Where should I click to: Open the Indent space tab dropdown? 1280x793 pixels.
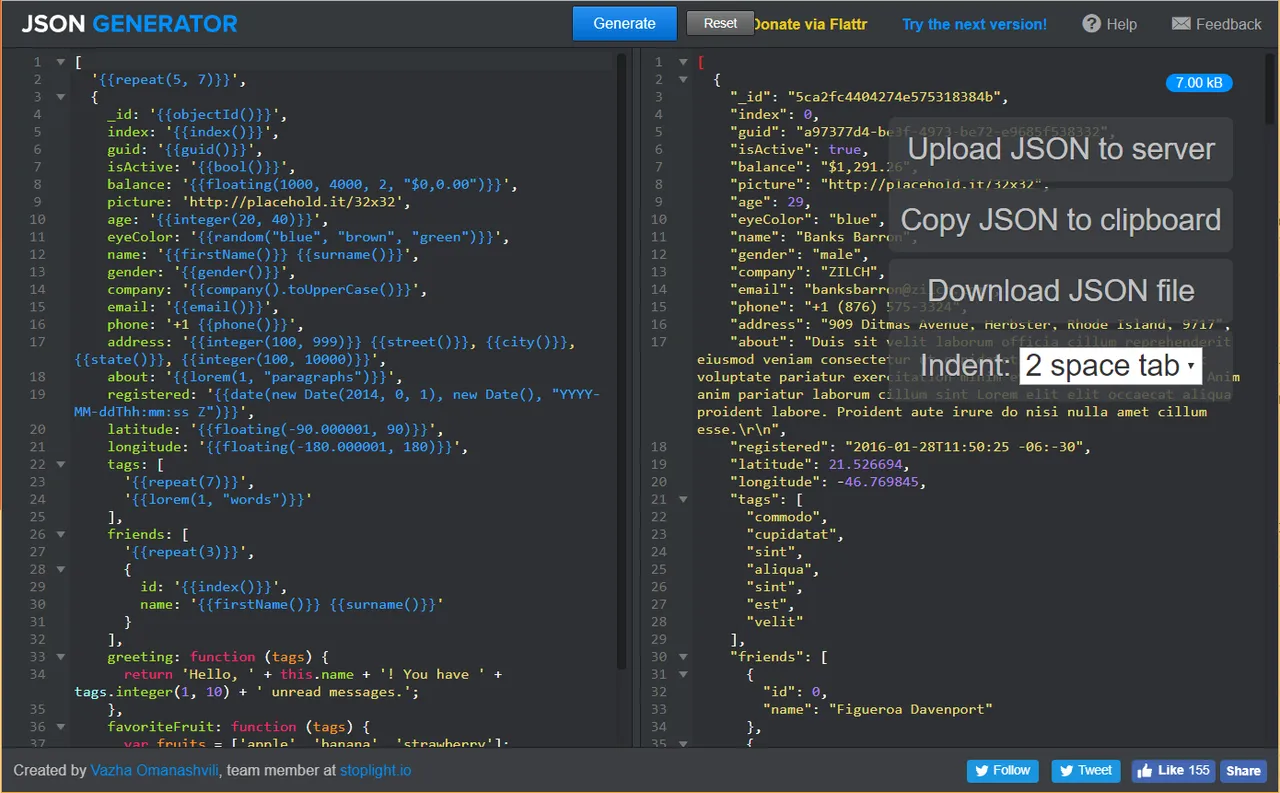(x=1112, y=366)
